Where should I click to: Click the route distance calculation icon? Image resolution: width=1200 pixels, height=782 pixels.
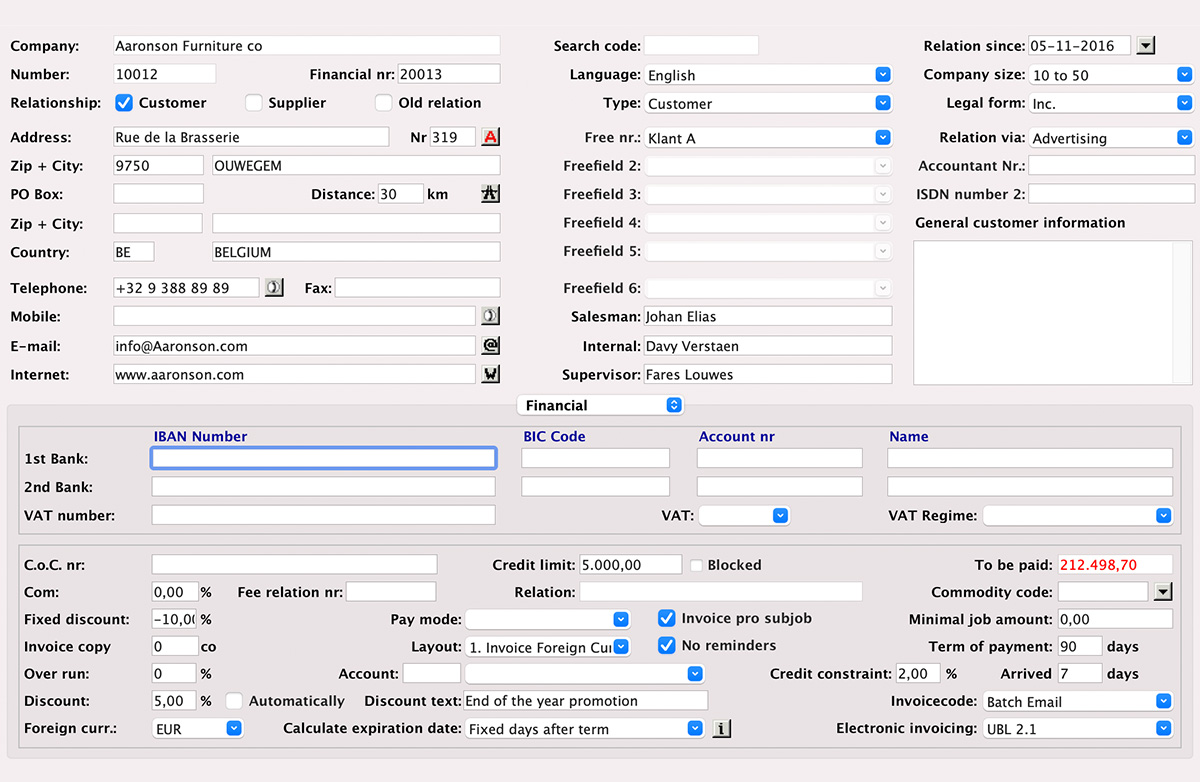click(x=490, y=194)
